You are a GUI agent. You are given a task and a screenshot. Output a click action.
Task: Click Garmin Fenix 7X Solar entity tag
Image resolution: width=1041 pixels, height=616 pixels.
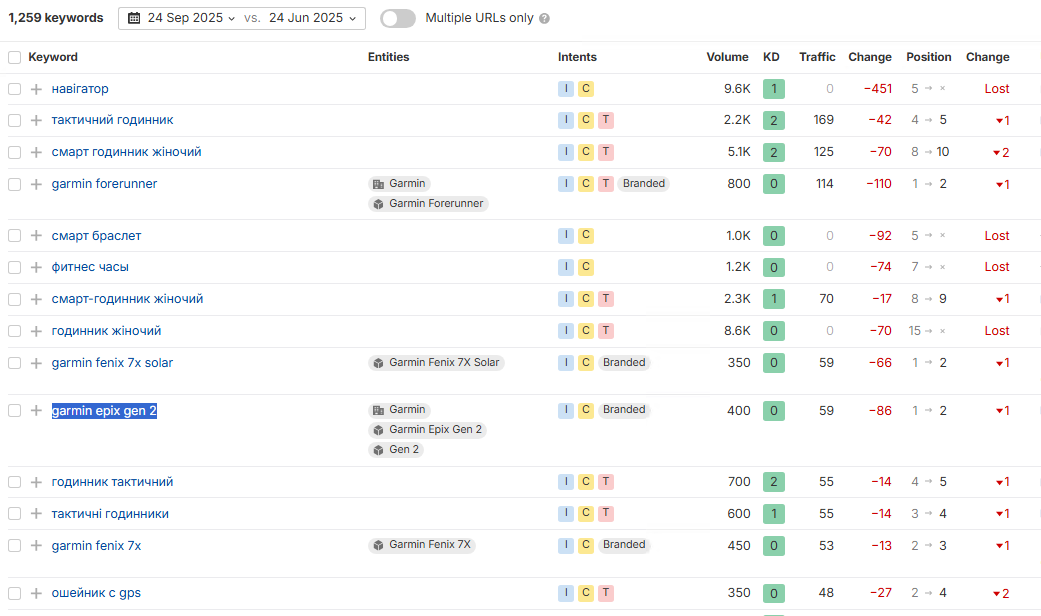coord(436,362)
